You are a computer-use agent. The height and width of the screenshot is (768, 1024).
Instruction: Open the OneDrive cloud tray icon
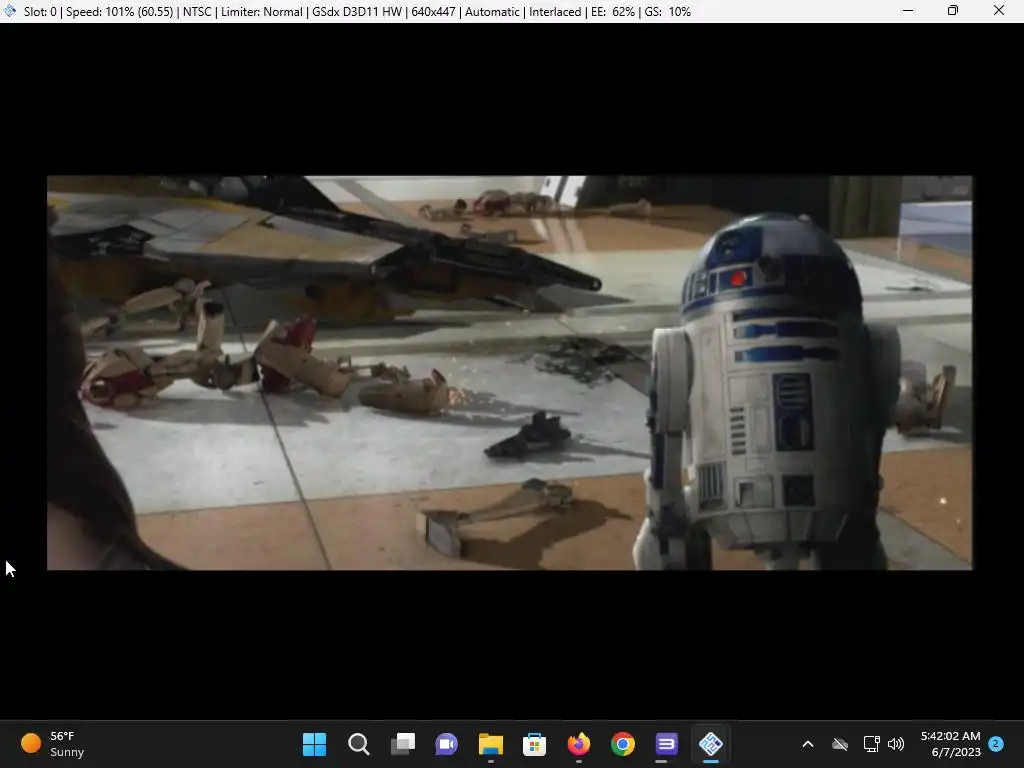pos(840,744)
